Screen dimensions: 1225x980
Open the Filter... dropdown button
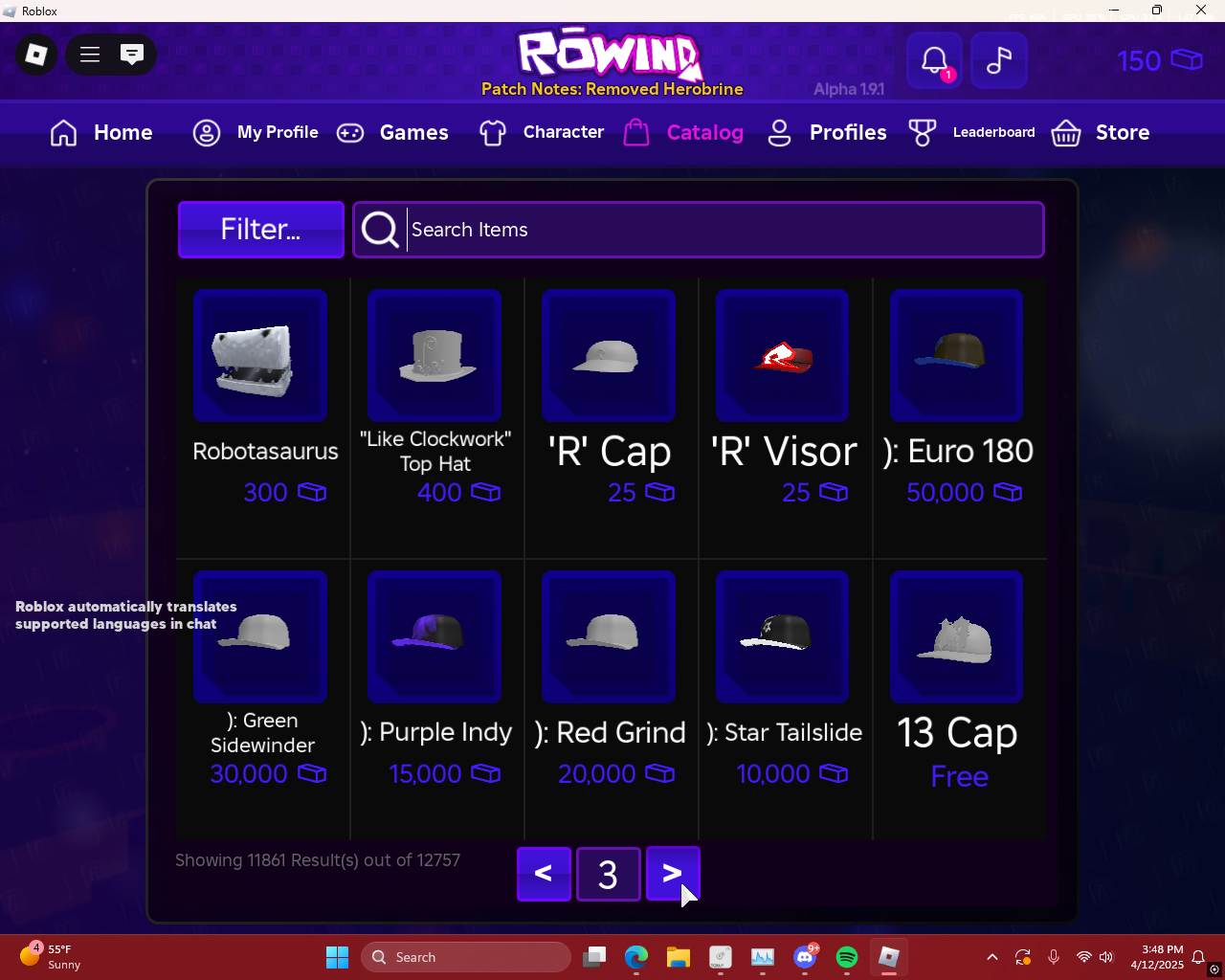(261, 230)
